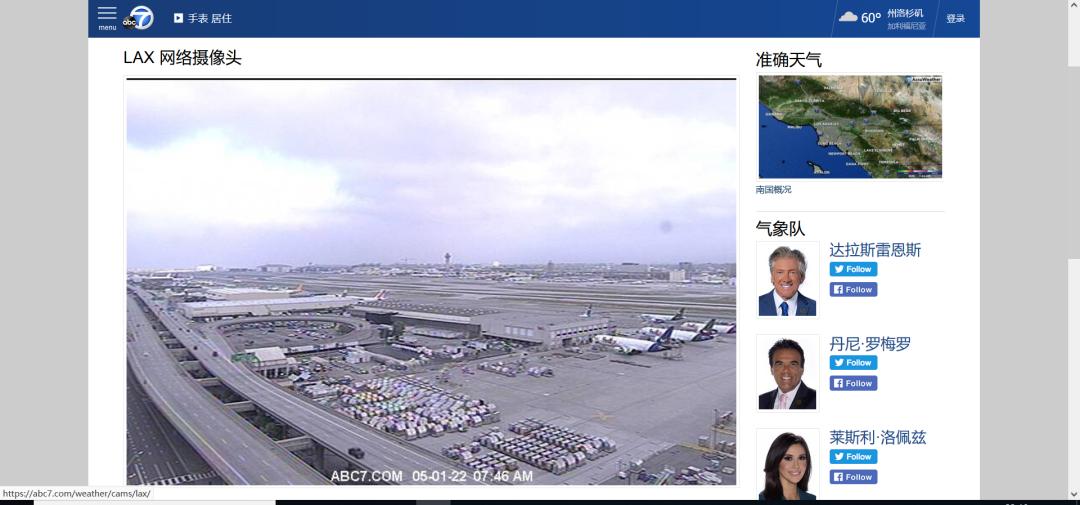
Task: Click the LAX webcam image
Action: (431, 282)
